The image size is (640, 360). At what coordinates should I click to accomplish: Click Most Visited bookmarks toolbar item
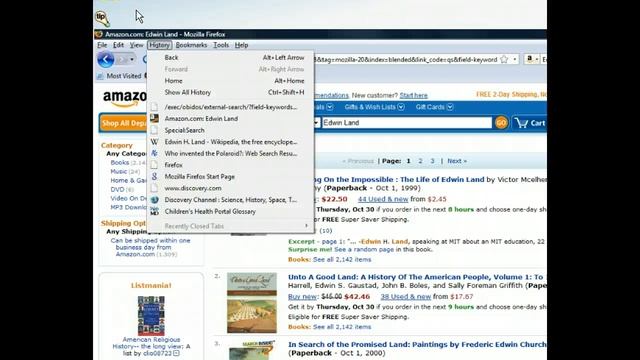[x=120, y=76]
